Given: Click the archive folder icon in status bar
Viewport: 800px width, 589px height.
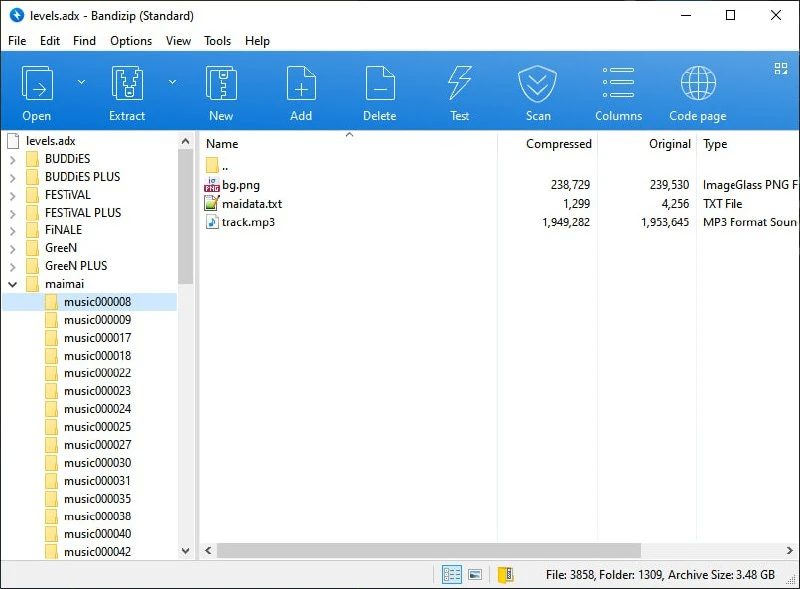Looking at the screenshot, I should [x=506, y=575].
